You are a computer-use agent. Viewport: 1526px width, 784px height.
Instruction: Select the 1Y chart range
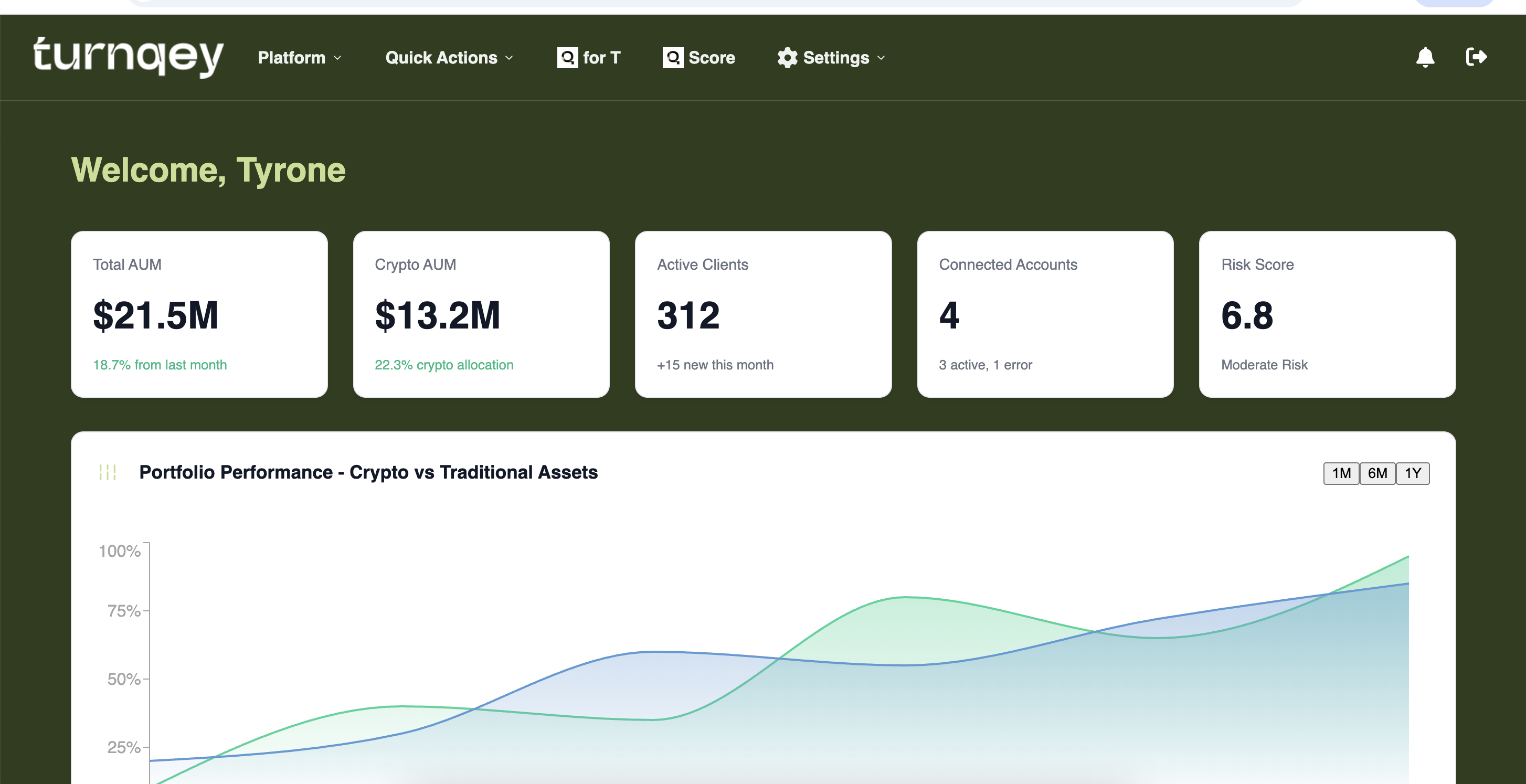[x=1413, y=473]
